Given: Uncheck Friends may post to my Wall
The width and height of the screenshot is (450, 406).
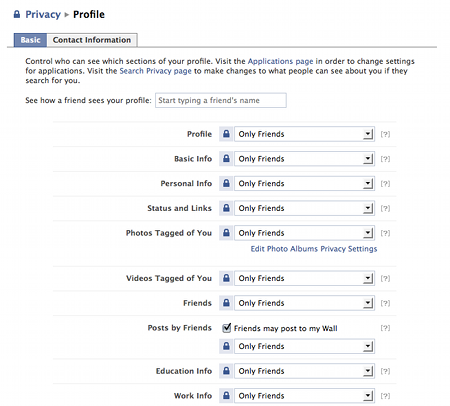Looking at the screenshot, I should click(x=227, y=328).
